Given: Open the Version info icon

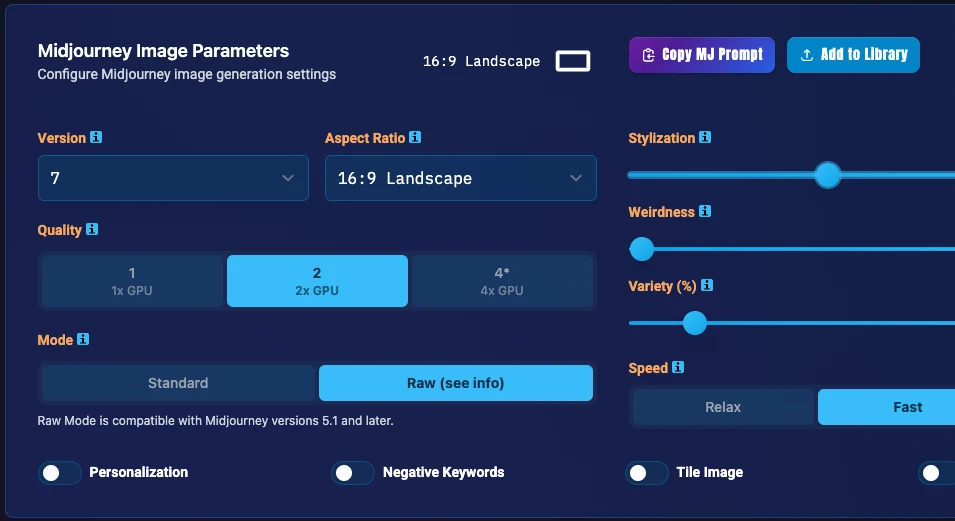Looking at the screenshot, I should pyautogui.click(x=96, y=137).
